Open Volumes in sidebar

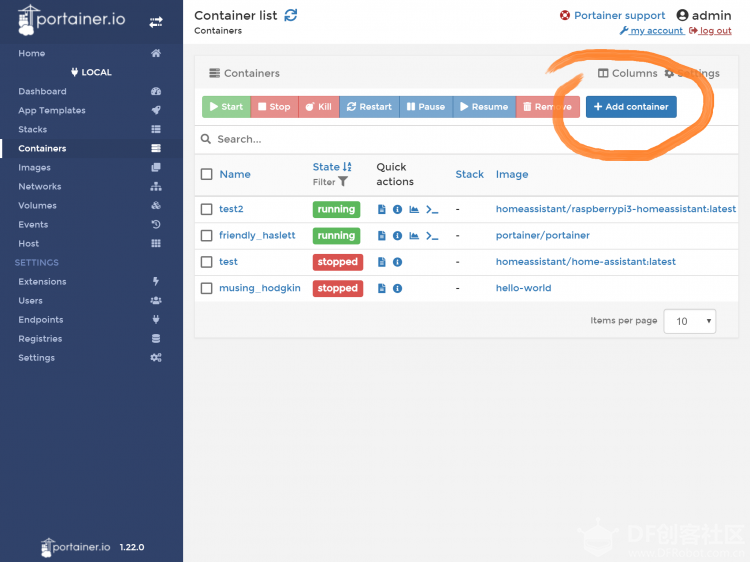(x=91, y=206)
